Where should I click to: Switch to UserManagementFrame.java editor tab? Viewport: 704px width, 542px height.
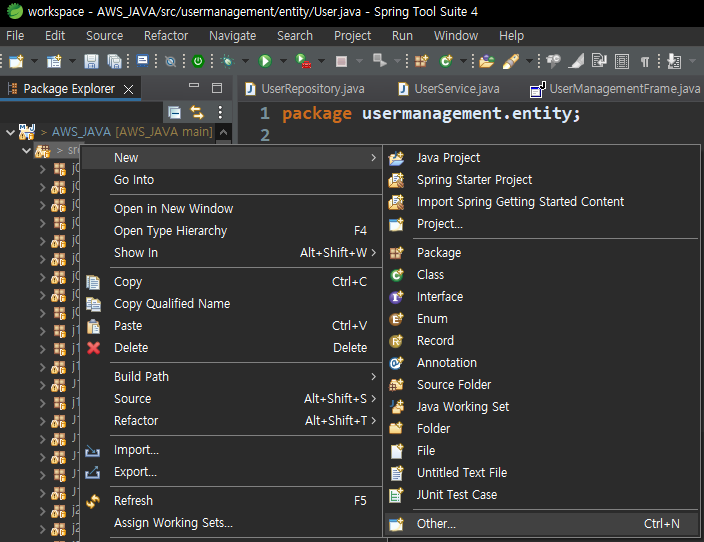tap(615, 89)
